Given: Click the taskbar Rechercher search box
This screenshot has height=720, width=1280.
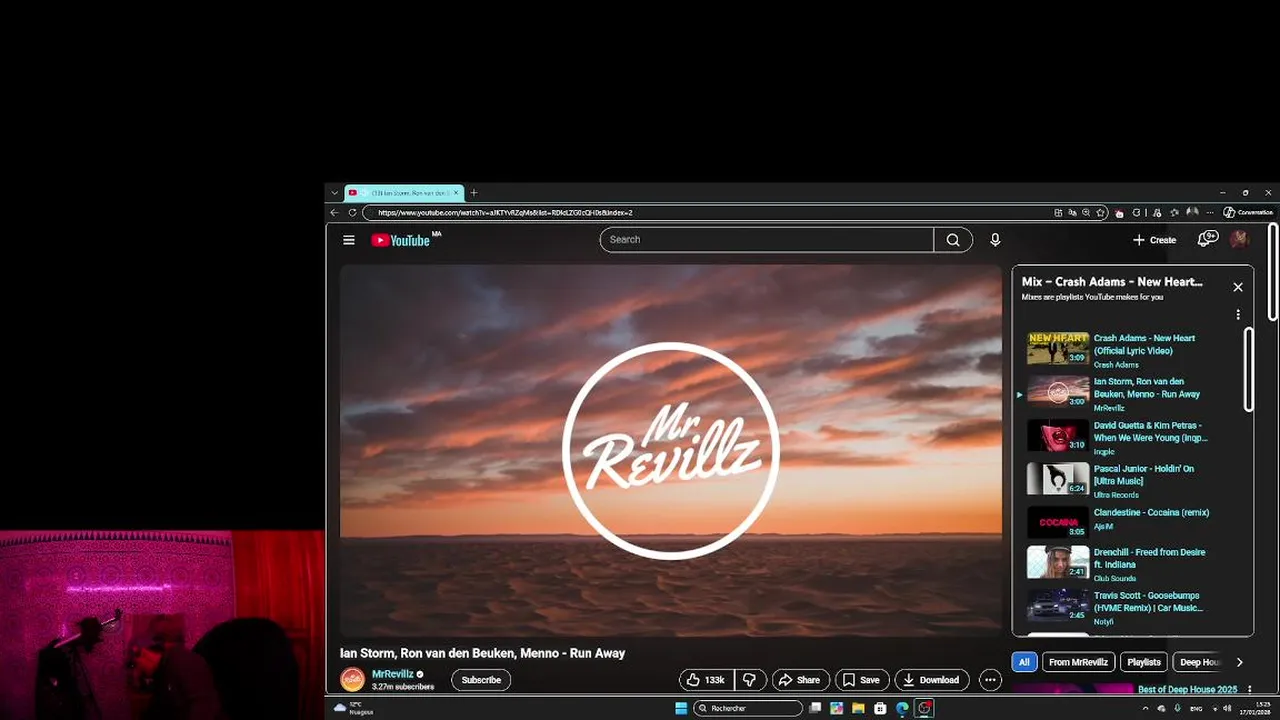Looking at the screenshot, I should coord(749,708).
